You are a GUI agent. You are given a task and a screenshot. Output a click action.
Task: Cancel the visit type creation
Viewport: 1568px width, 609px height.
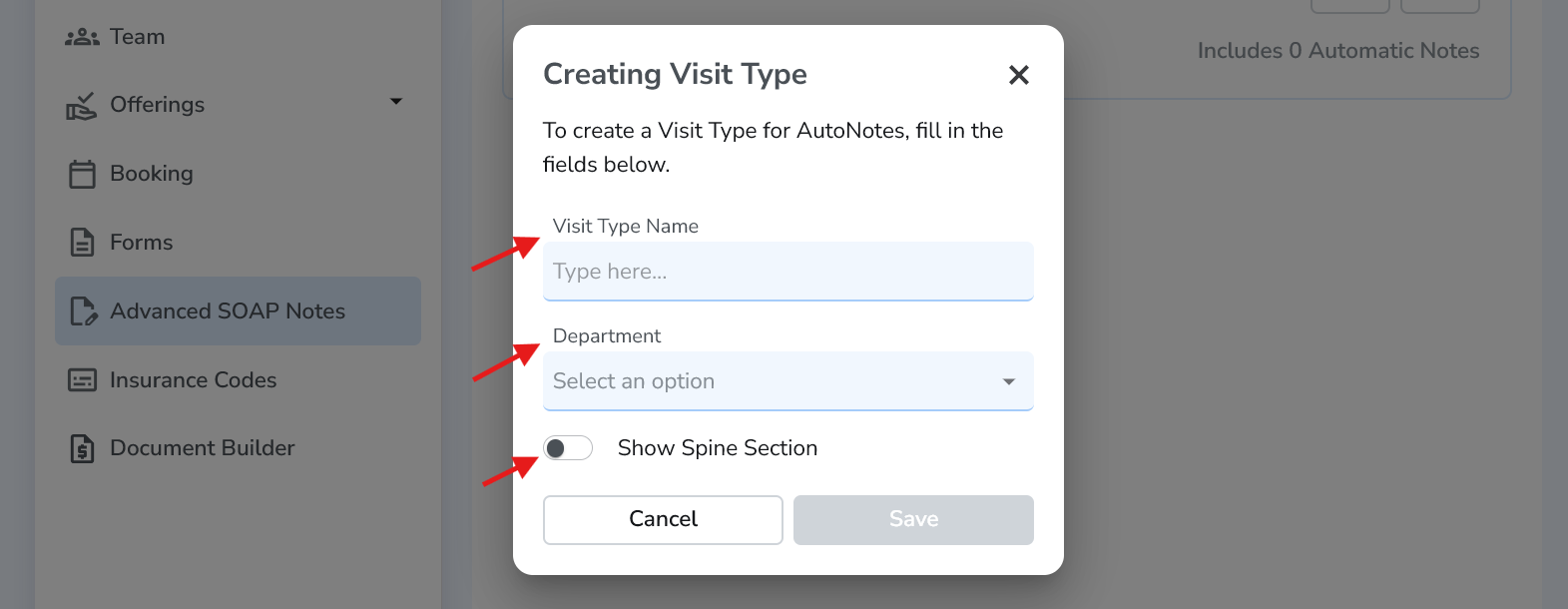tap(662, 519)
